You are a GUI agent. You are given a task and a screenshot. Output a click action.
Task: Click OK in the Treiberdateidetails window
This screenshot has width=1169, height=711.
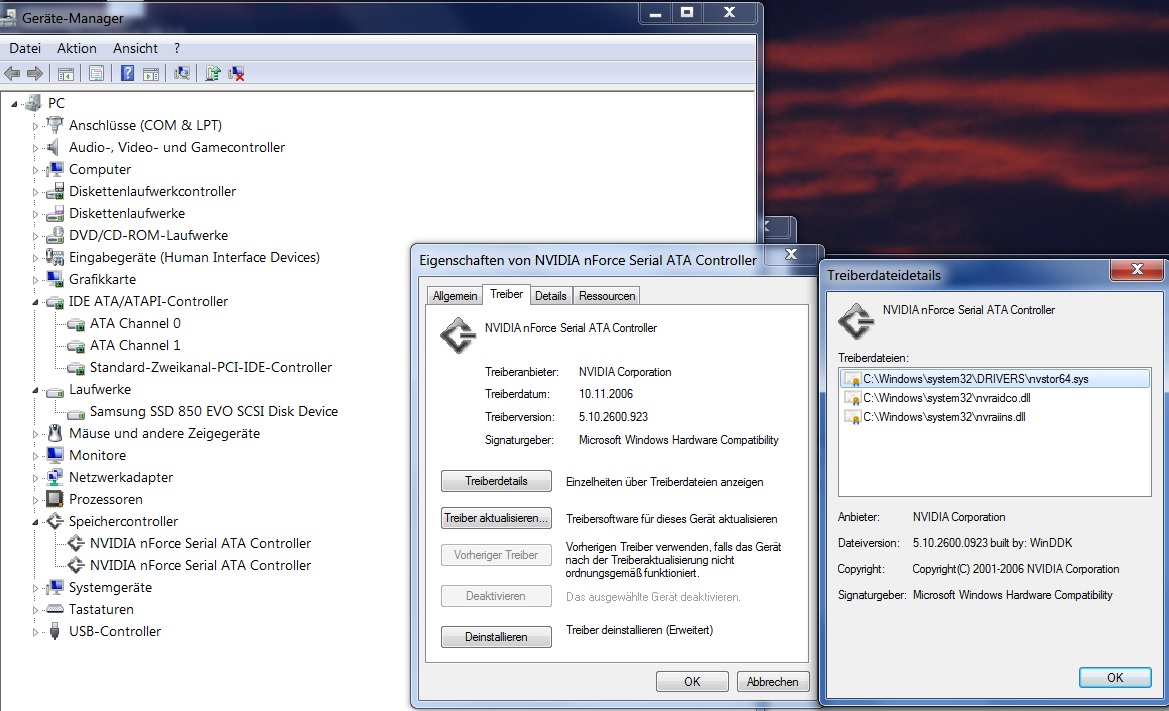pos(1115,677)
